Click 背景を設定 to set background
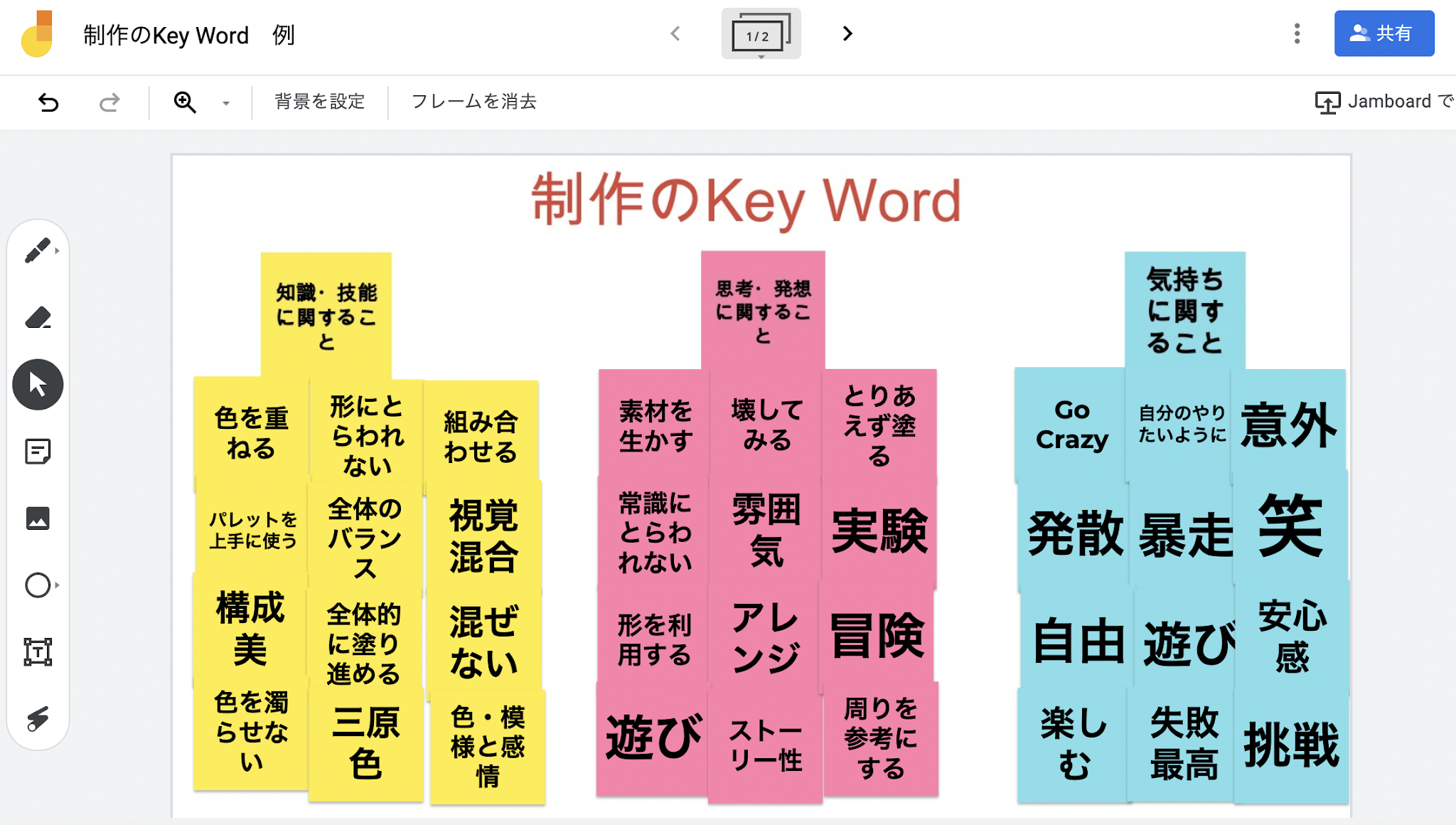The width and height of the screenshot is (1456, 825). (320, 102)
